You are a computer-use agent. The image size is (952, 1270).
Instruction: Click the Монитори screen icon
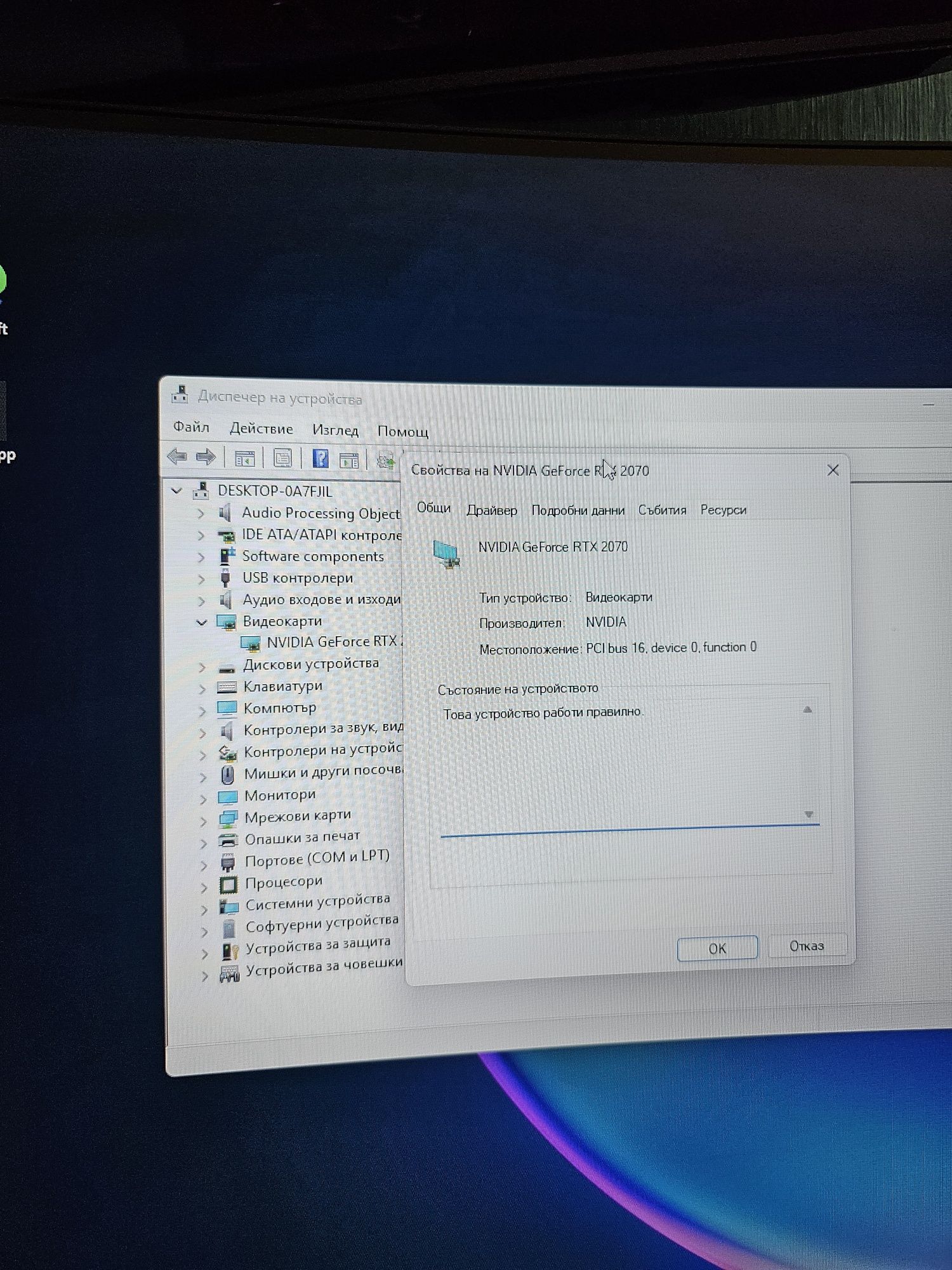228,796
